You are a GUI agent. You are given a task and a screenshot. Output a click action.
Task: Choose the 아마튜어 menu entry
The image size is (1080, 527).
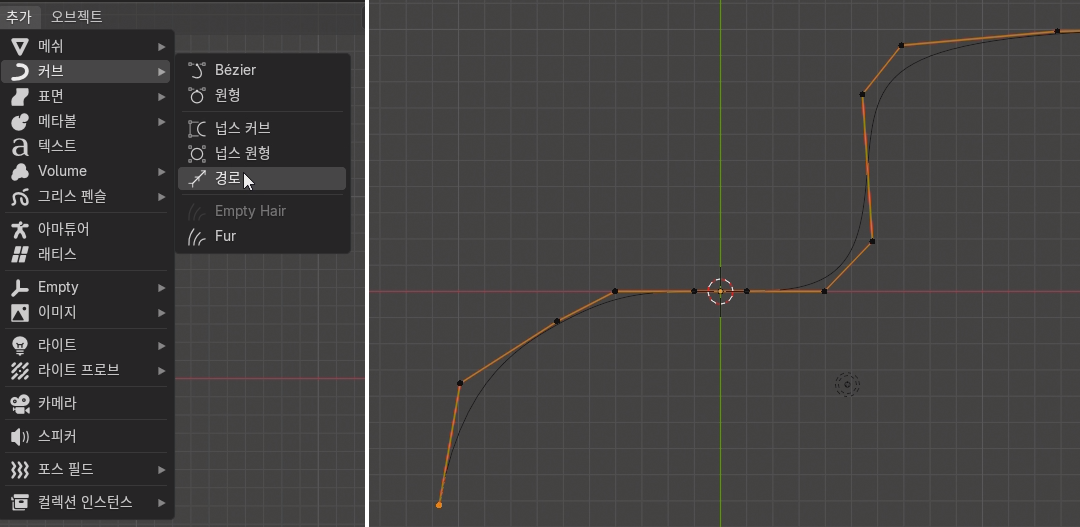click(87, 229)
